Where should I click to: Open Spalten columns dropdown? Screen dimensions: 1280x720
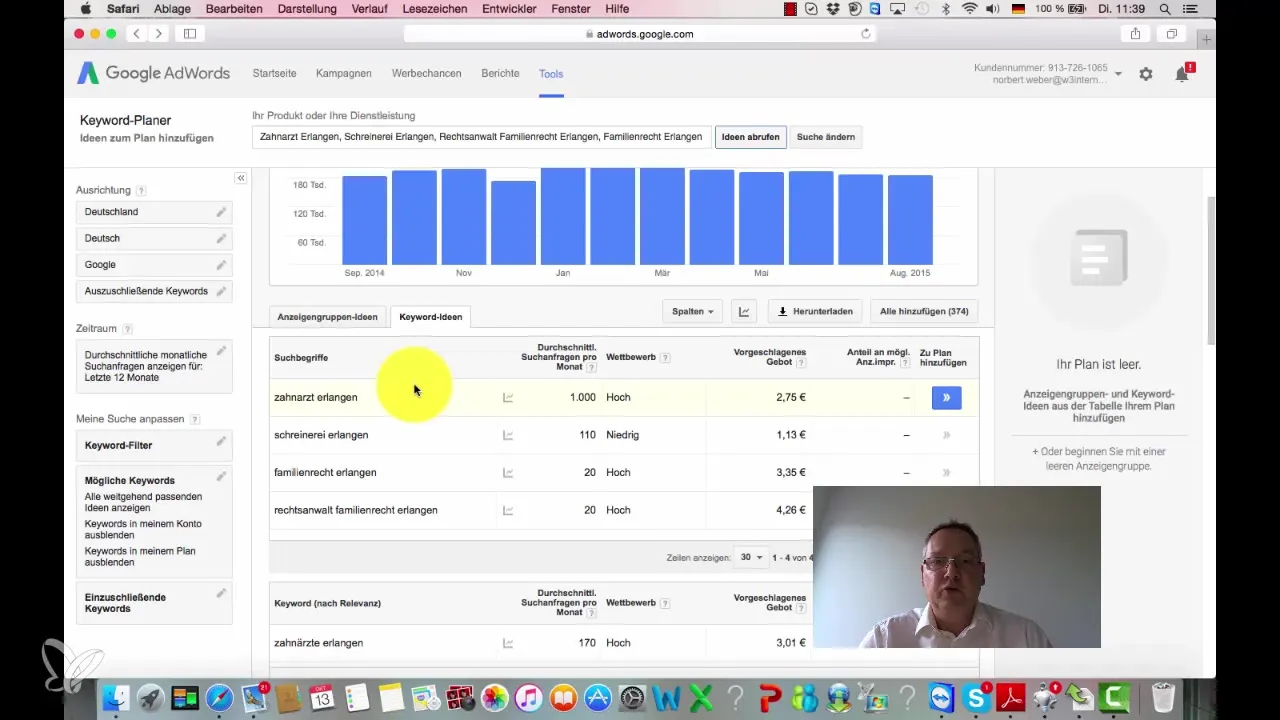click(x=692, y=311)
